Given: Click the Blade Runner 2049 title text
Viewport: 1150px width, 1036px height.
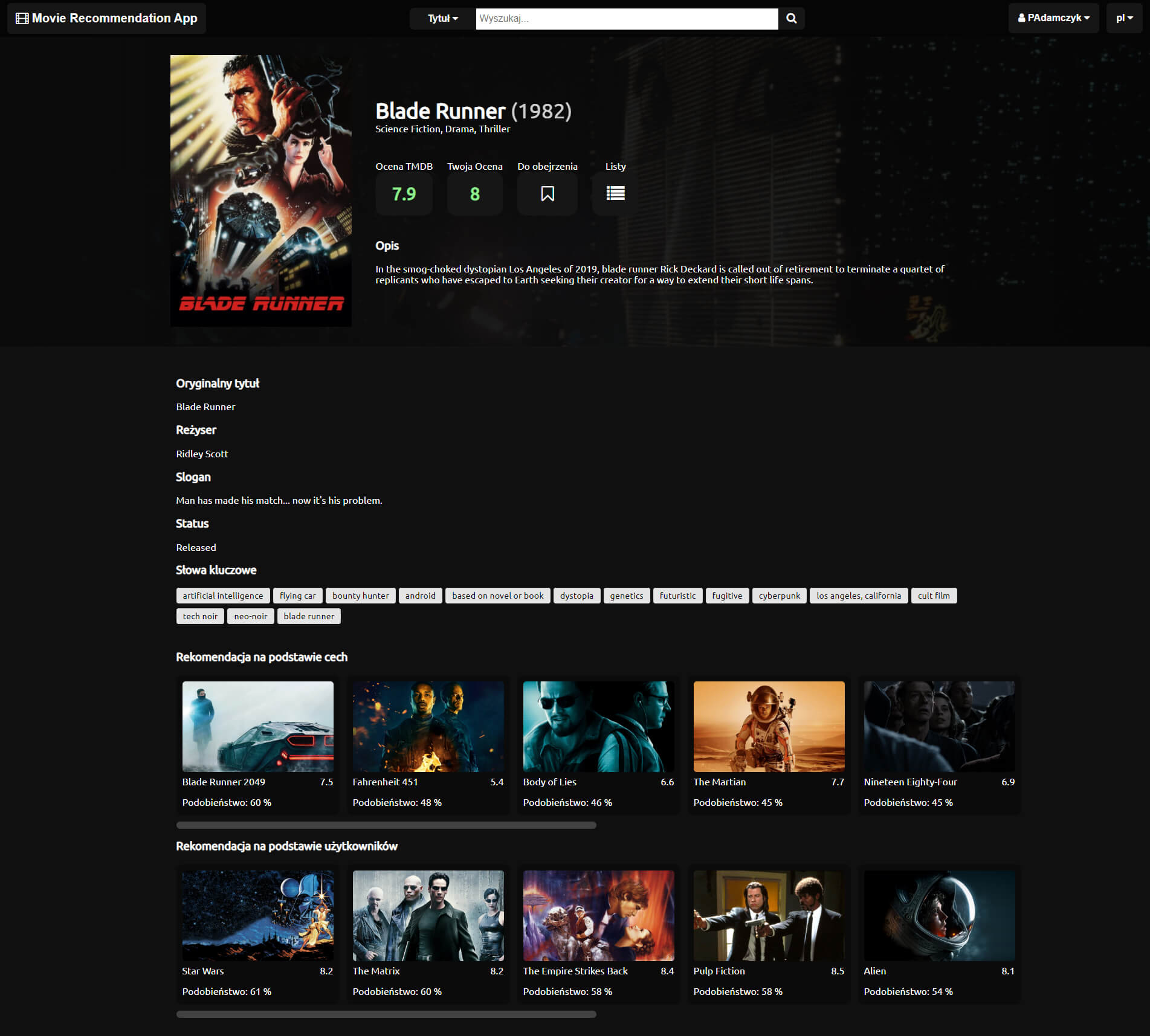Looking at the screenshot, I should 224,782.
